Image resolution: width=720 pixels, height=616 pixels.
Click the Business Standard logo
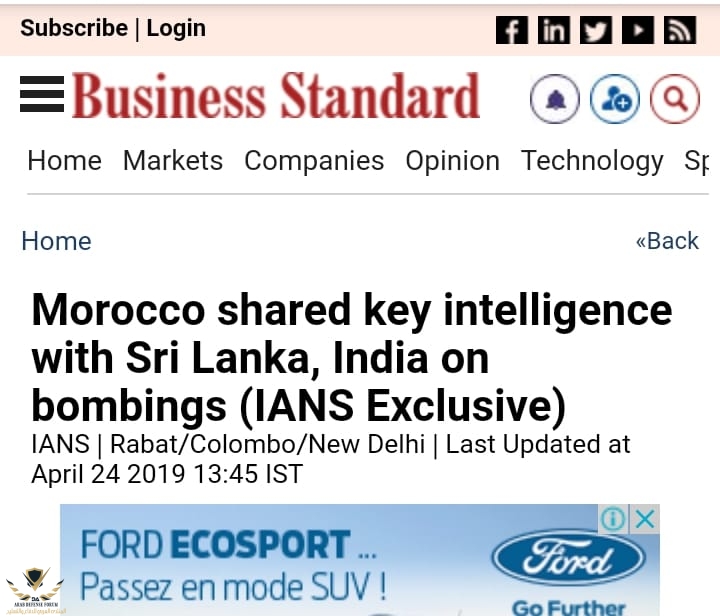(276, 95)
